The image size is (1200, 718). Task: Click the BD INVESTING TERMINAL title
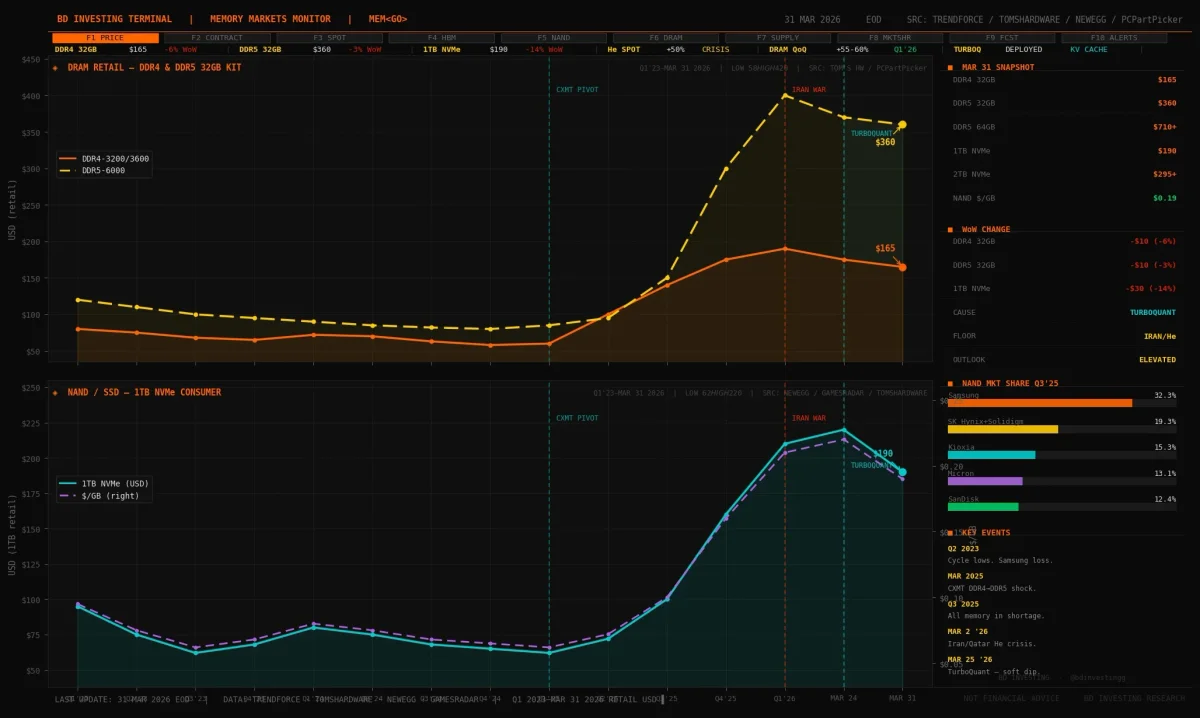tap(114, 19)
